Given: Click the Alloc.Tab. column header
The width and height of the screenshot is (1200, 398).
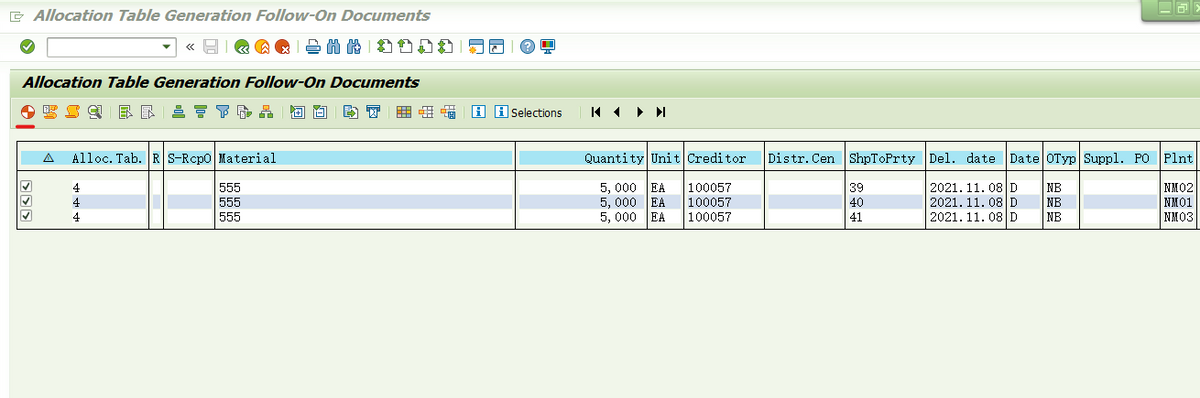Looking at the screenshot, I should click(108, 158).
